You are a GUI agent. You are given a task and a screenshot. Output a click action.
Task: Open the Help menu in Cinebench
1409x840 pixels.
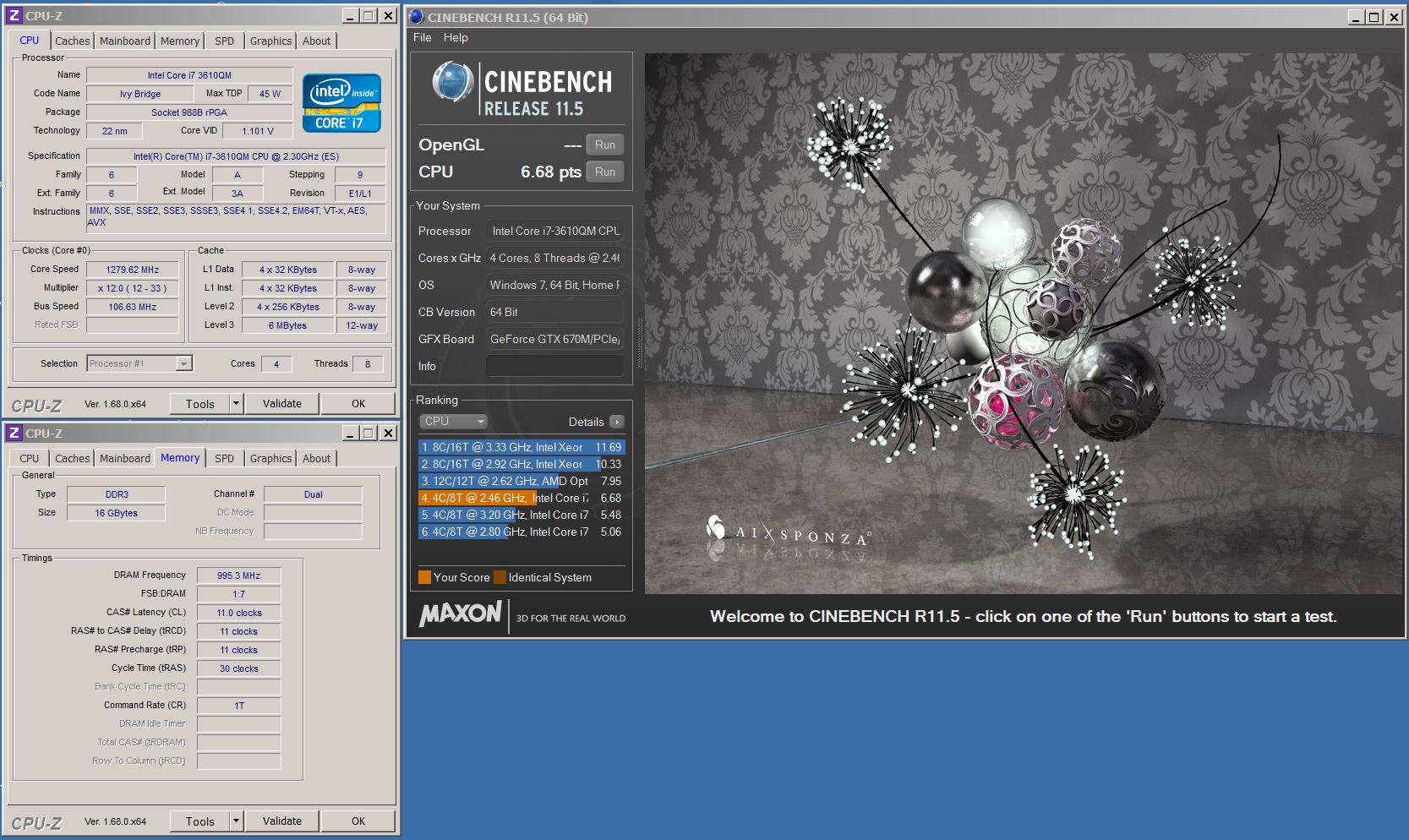[x=456, y=37]
